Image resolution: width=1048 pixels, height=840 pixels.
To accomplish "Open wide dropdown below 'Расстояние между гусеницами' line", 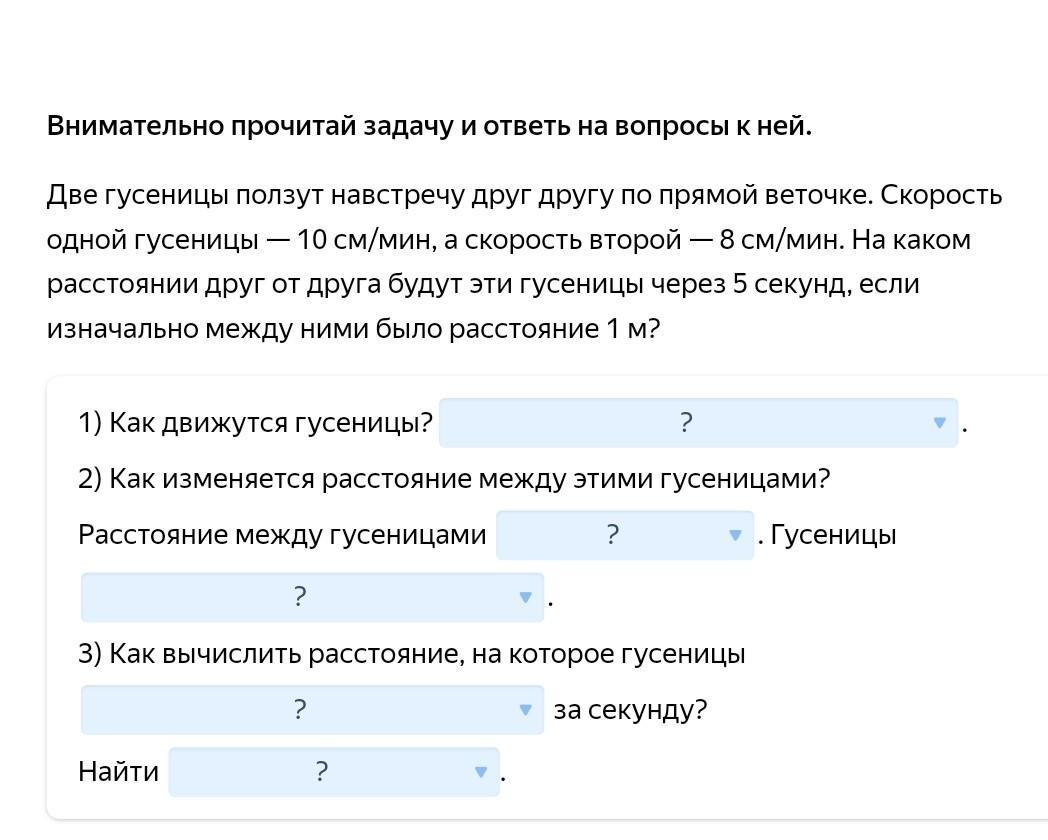I will [x=312, y=597].
